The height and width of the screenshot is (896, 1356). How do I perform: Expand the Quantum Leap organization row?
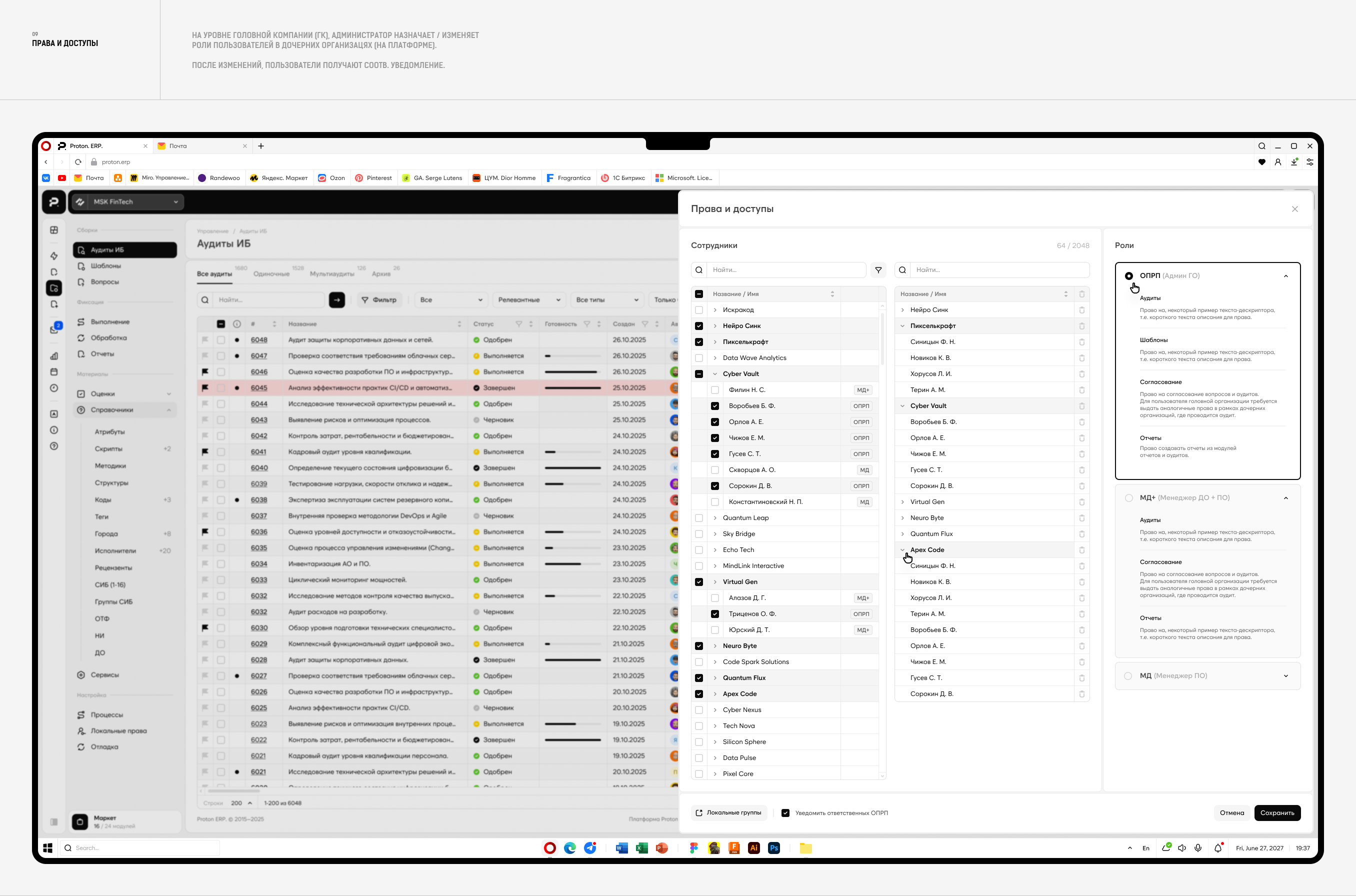715,517
